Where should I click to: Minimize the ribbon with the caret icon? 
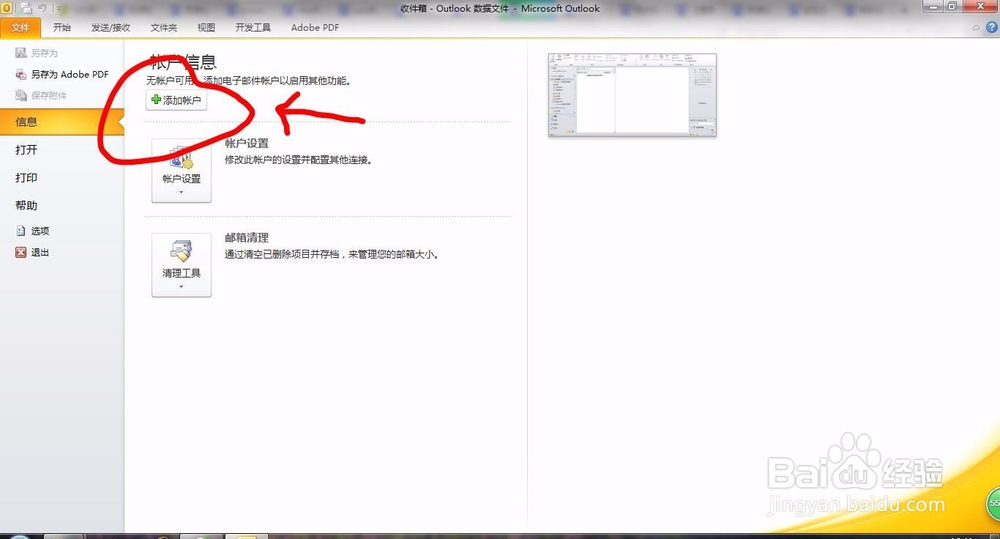coord(976,28)
